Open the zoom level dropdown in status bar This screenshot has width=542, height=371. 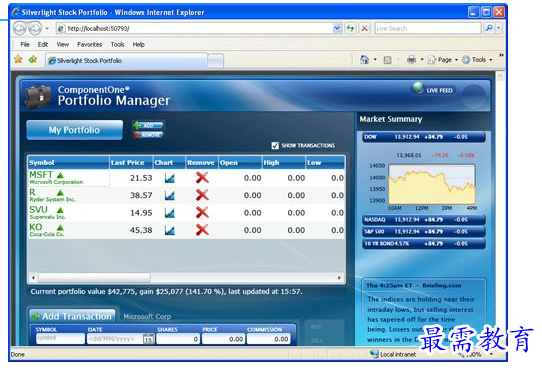[x=491, y=354]
